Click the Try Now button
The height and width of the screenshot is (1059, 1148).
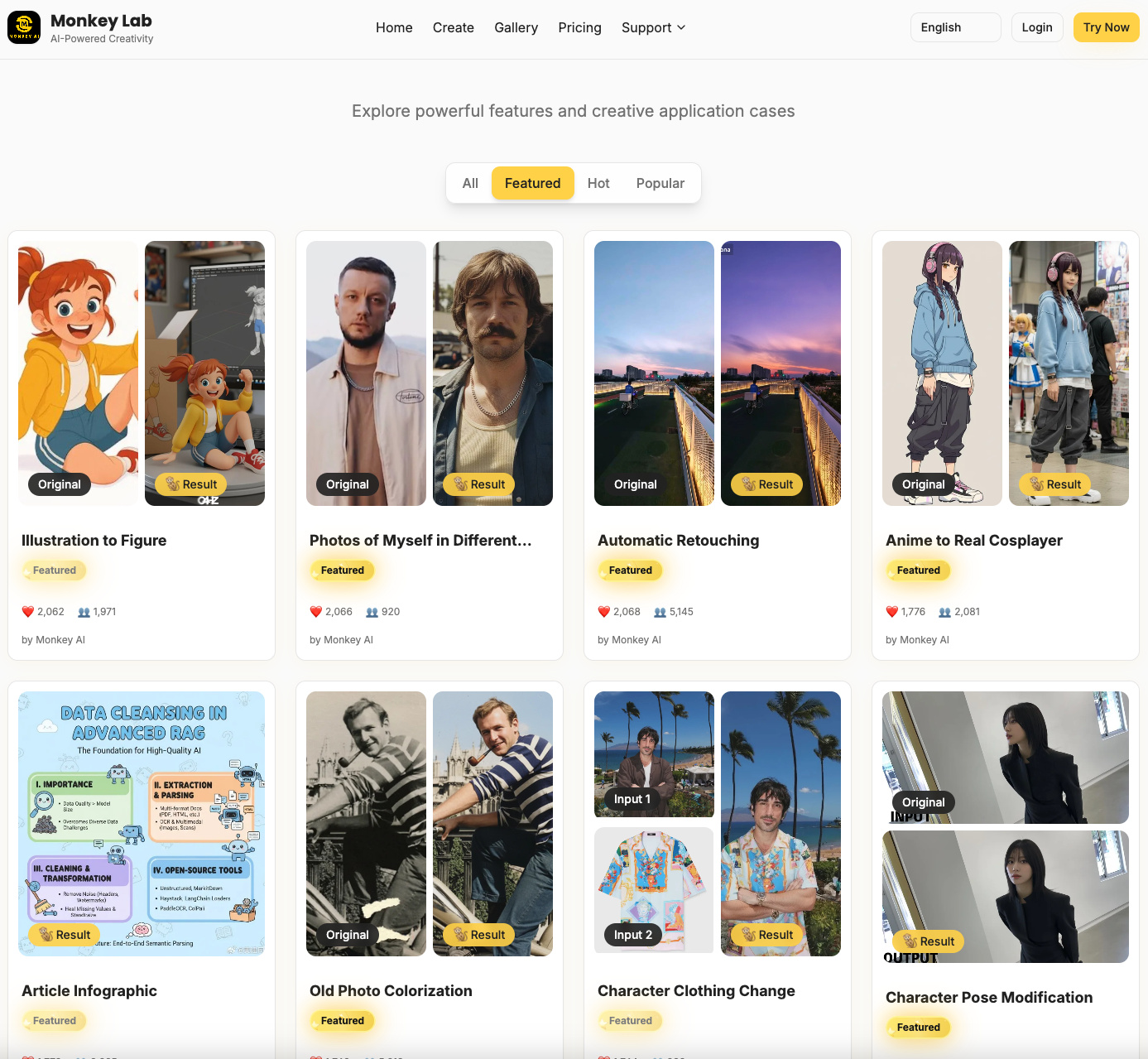click(x=1106, y=27)
